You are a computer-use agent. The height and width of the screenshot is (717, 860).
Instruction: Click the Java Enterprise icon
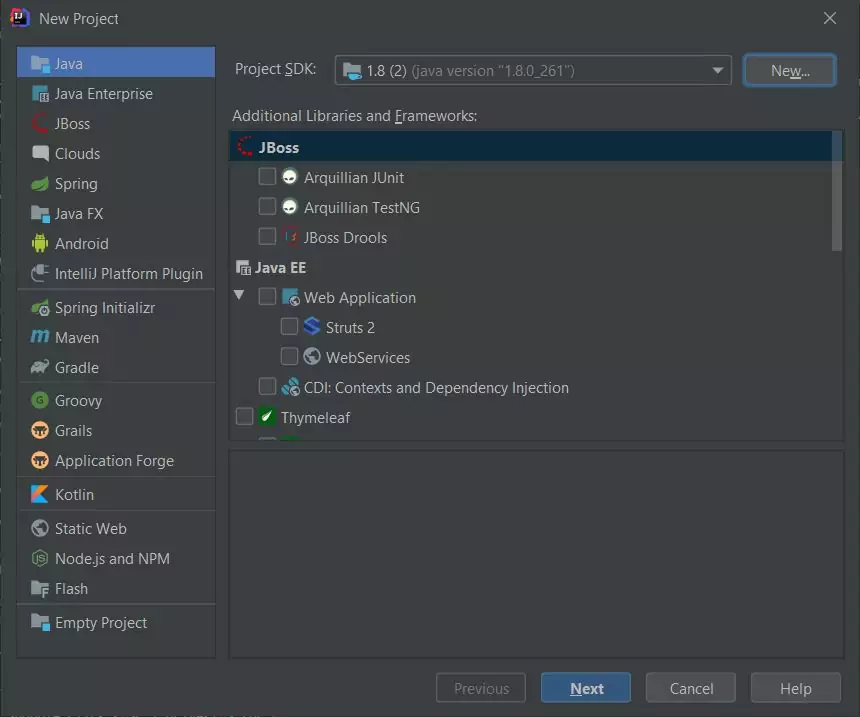point(40,94)
